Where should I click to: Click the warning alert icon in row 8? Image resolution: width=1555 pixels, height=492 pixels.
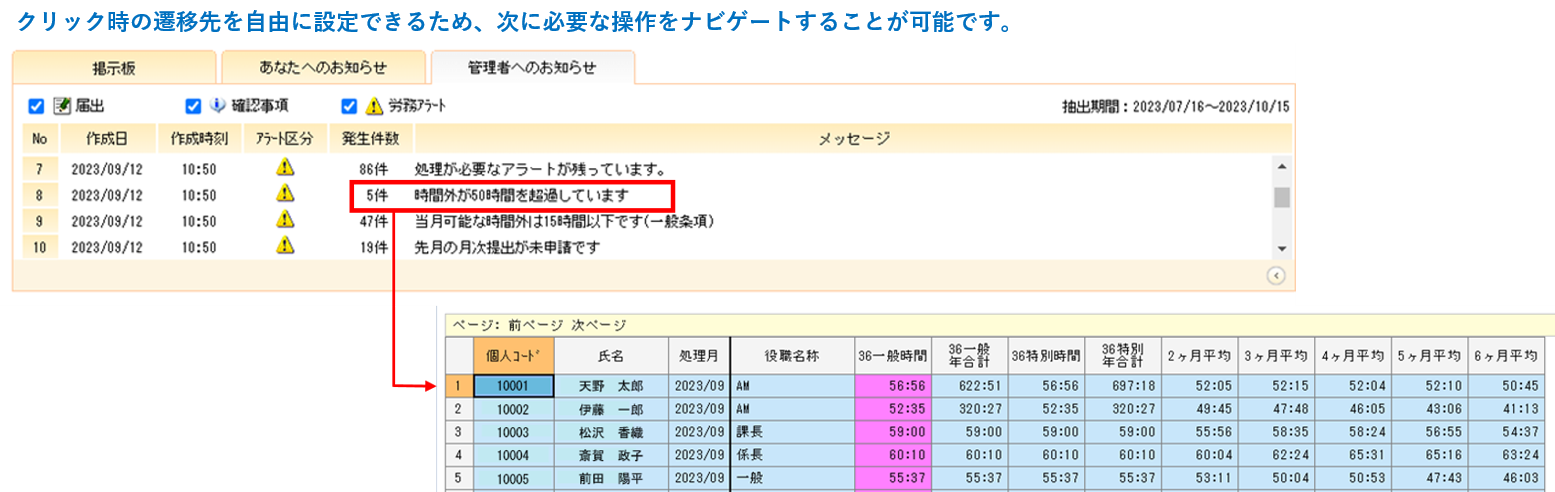pyautogui.click(x=285, y=195)
